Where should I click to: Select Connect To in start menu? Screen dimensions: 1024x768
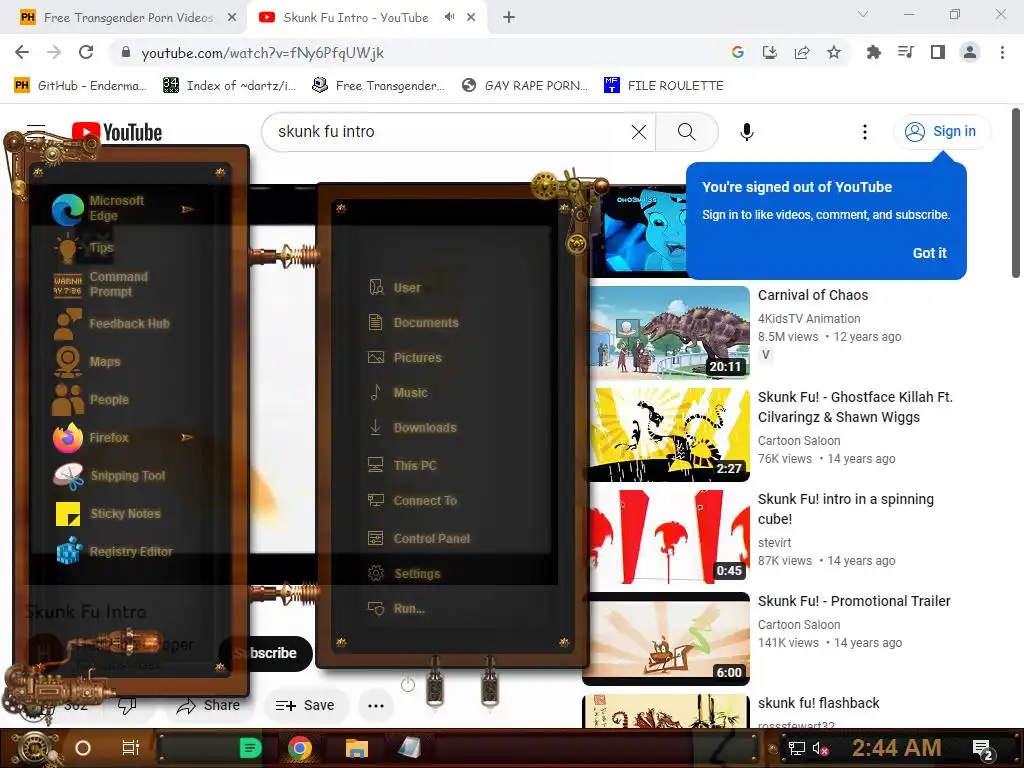click(x=412, y=500)
